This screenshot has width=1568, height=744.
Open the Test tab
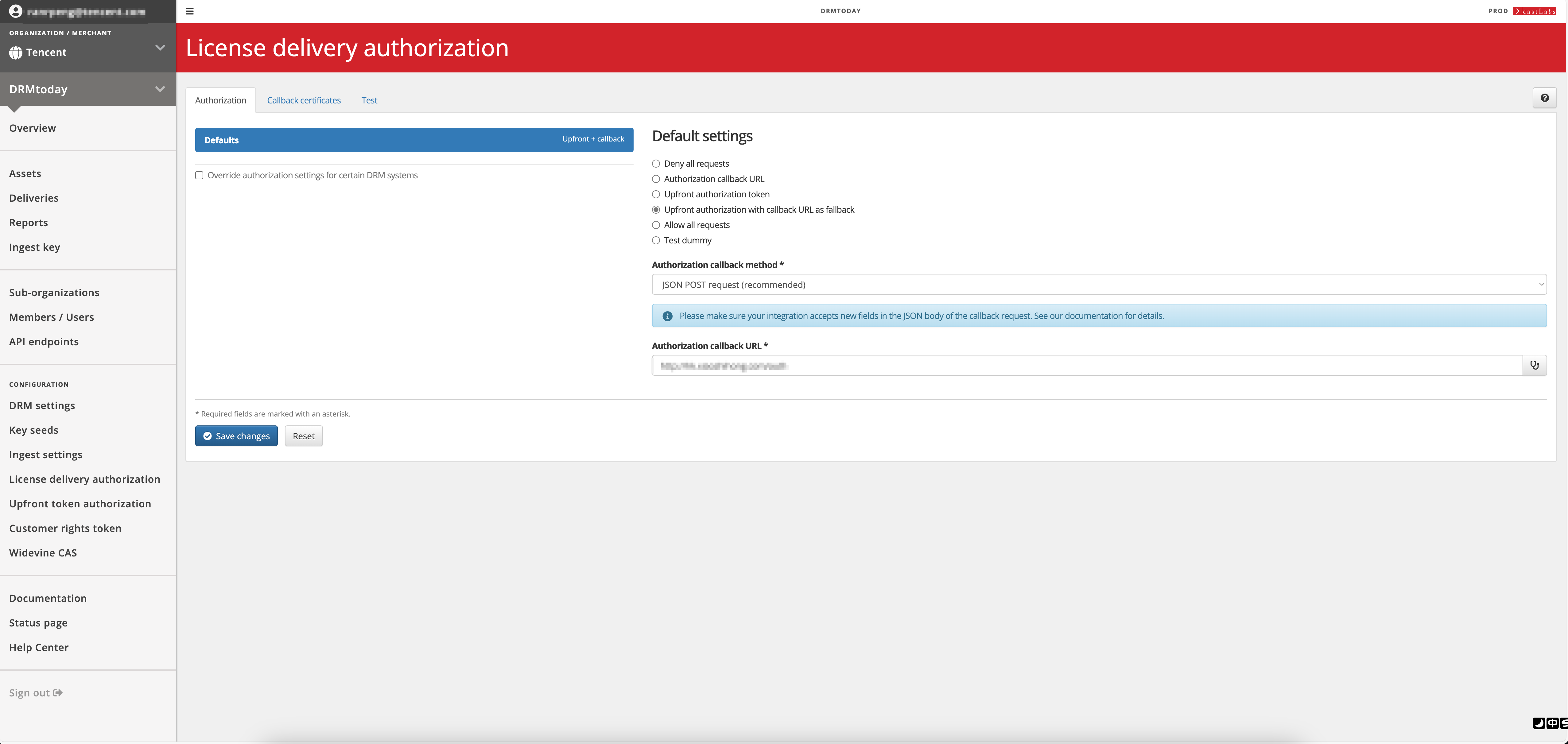[369, 100]
